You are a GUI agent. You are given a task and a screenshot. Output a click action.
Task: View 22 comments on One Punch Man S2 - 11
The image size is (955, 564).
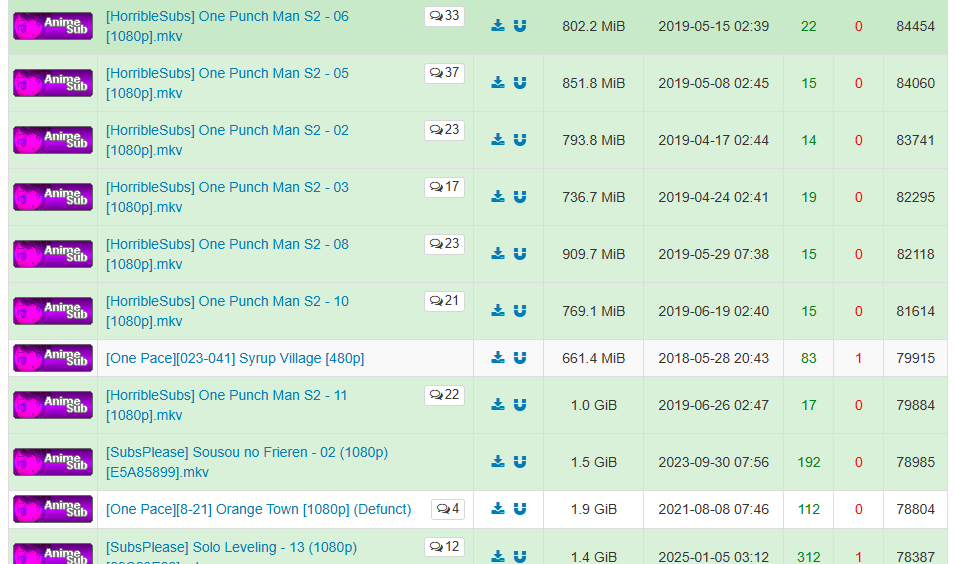pos(445,395)
